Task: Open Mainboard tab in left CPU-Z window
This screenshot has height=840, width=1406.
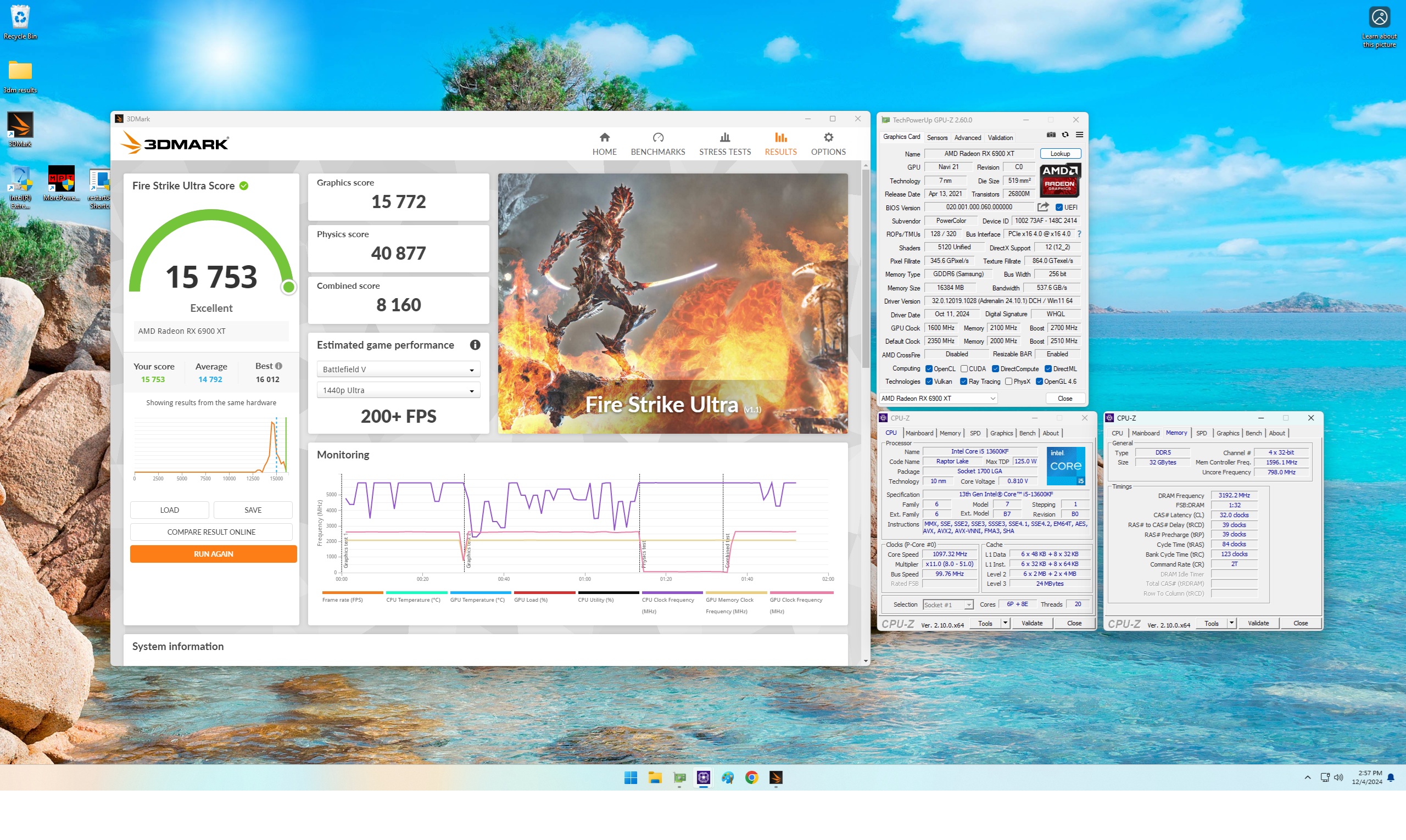Action: tap(919, 433)
